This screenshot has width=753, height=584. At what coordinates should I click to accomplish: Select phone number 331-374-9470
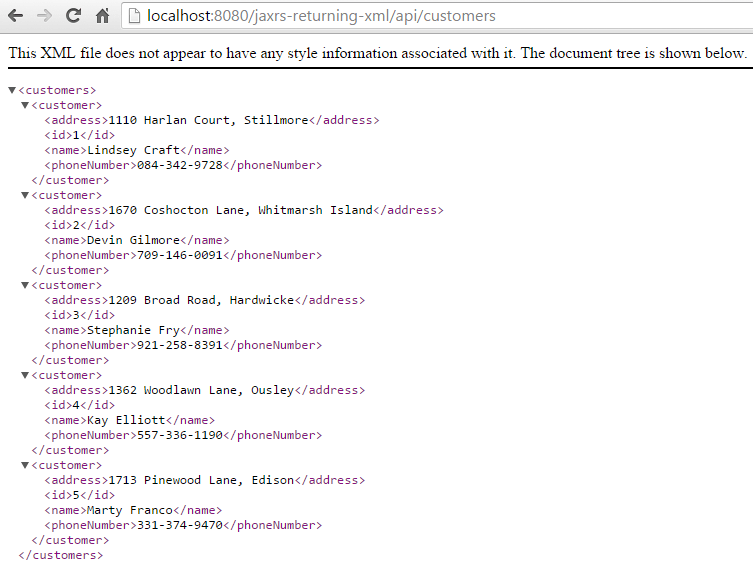click(x=180, y=525)
